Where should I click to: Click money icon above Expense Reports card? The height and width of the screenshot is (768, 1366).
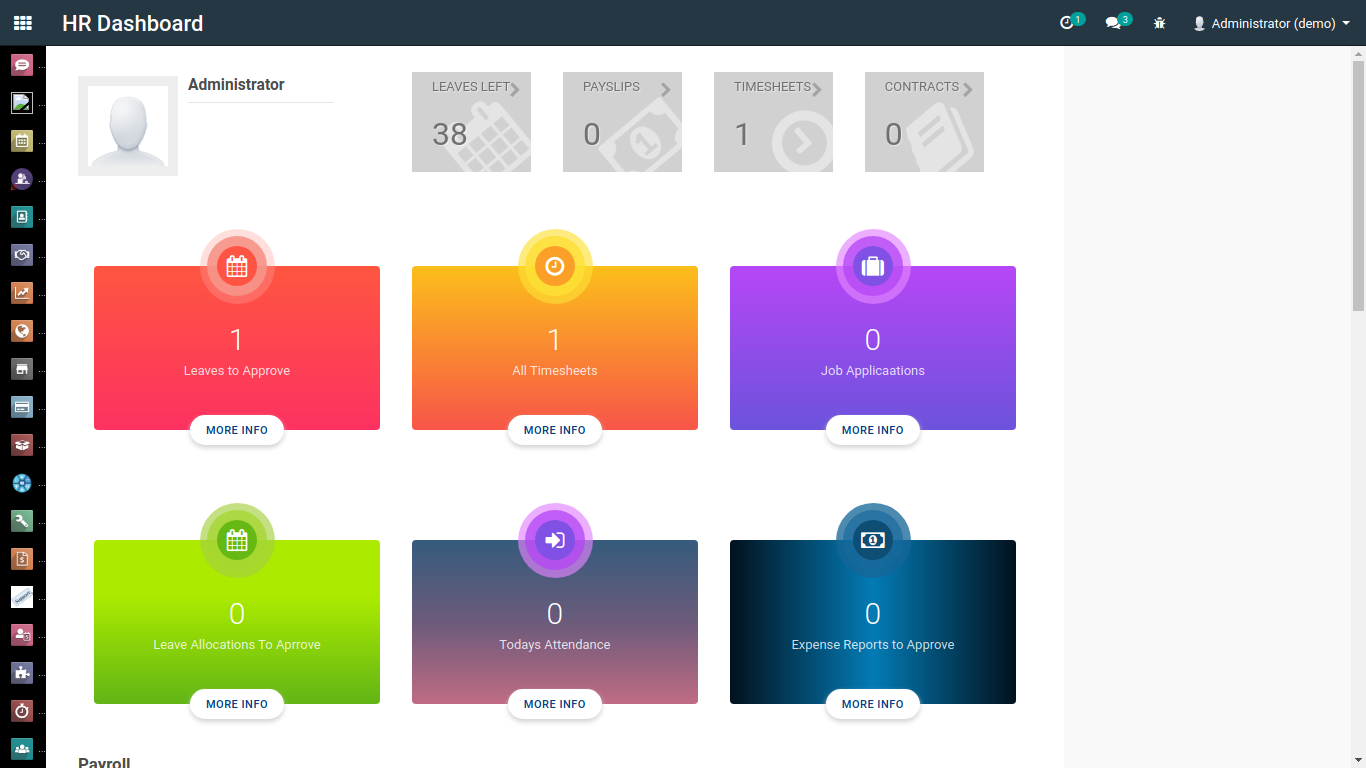pos(873,540)
